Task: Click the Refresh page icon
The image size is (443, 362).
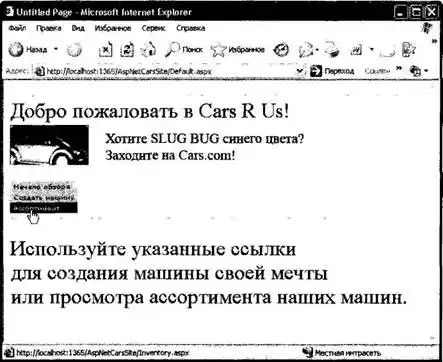Action: (127, 50)
